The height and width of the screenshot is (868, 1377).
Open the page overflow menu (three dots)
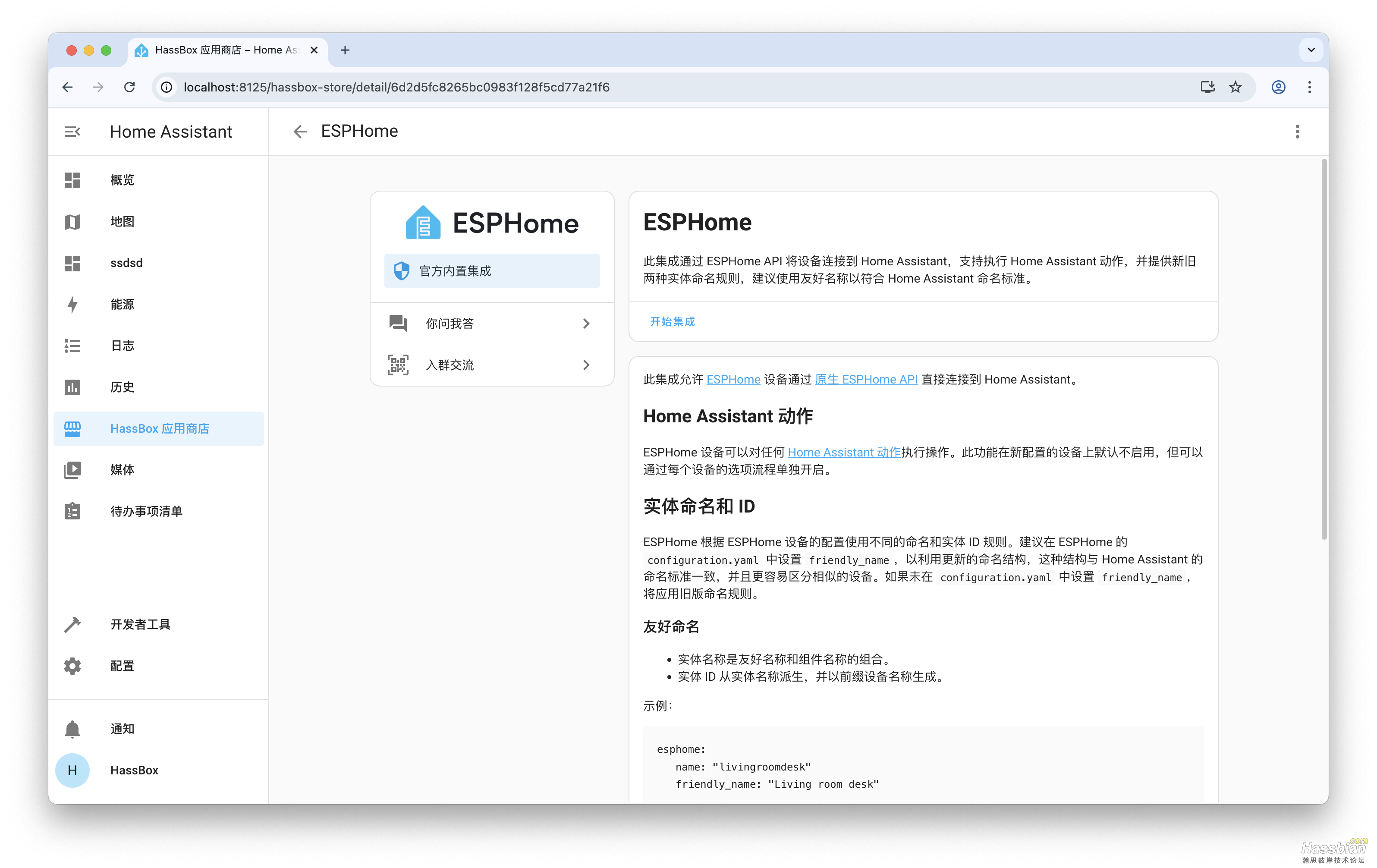point(1297,132)
